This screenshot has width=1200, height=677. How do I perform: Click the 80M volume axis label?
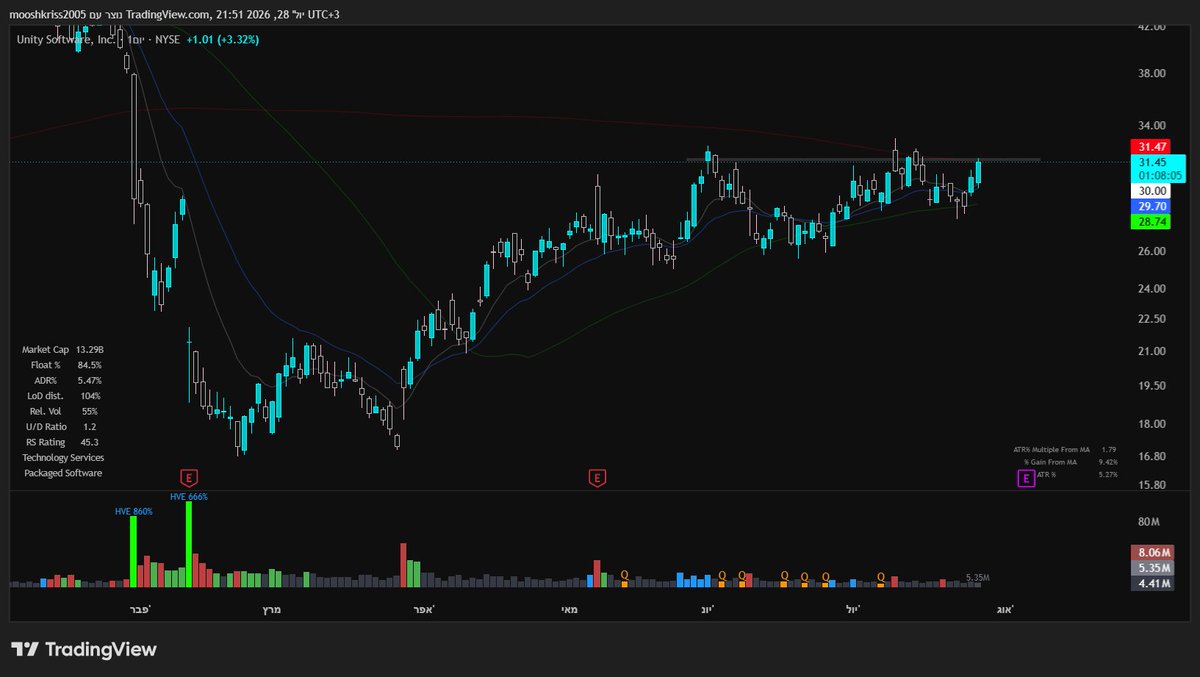tap(1148, 523)
